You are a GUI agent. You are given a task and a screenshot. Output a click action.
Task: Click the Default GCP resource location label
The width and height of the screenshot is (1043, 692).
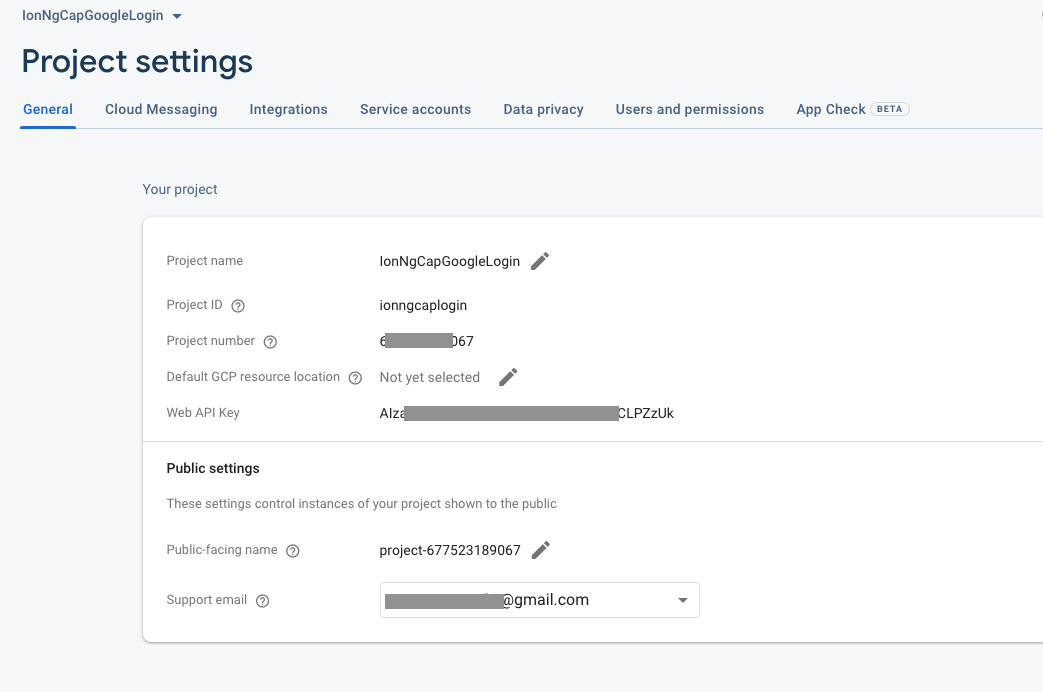(253, 377)
